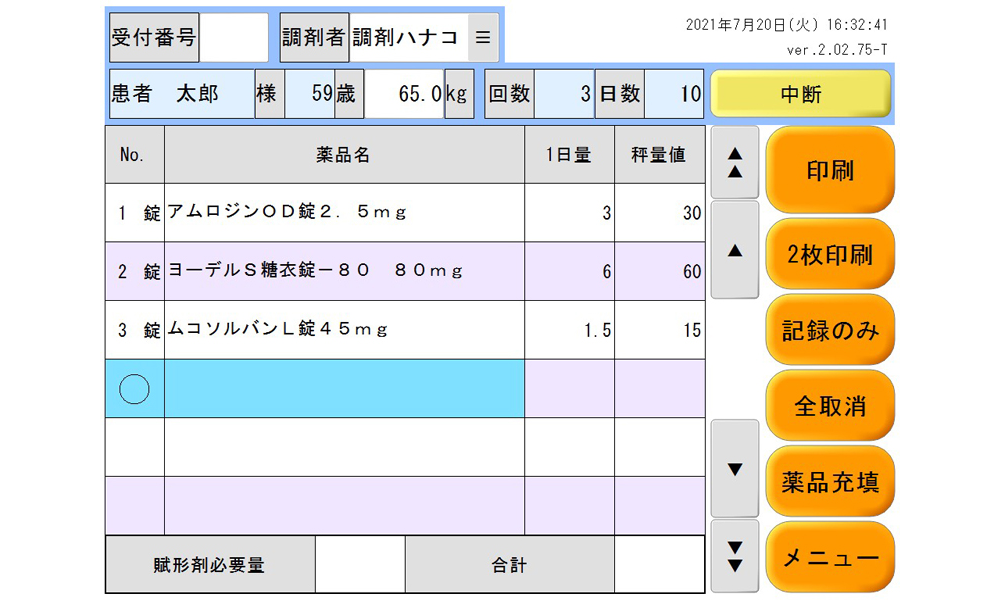Interrupt with the yellow 中断 button
1000x600 pixels.
(801, 94)
